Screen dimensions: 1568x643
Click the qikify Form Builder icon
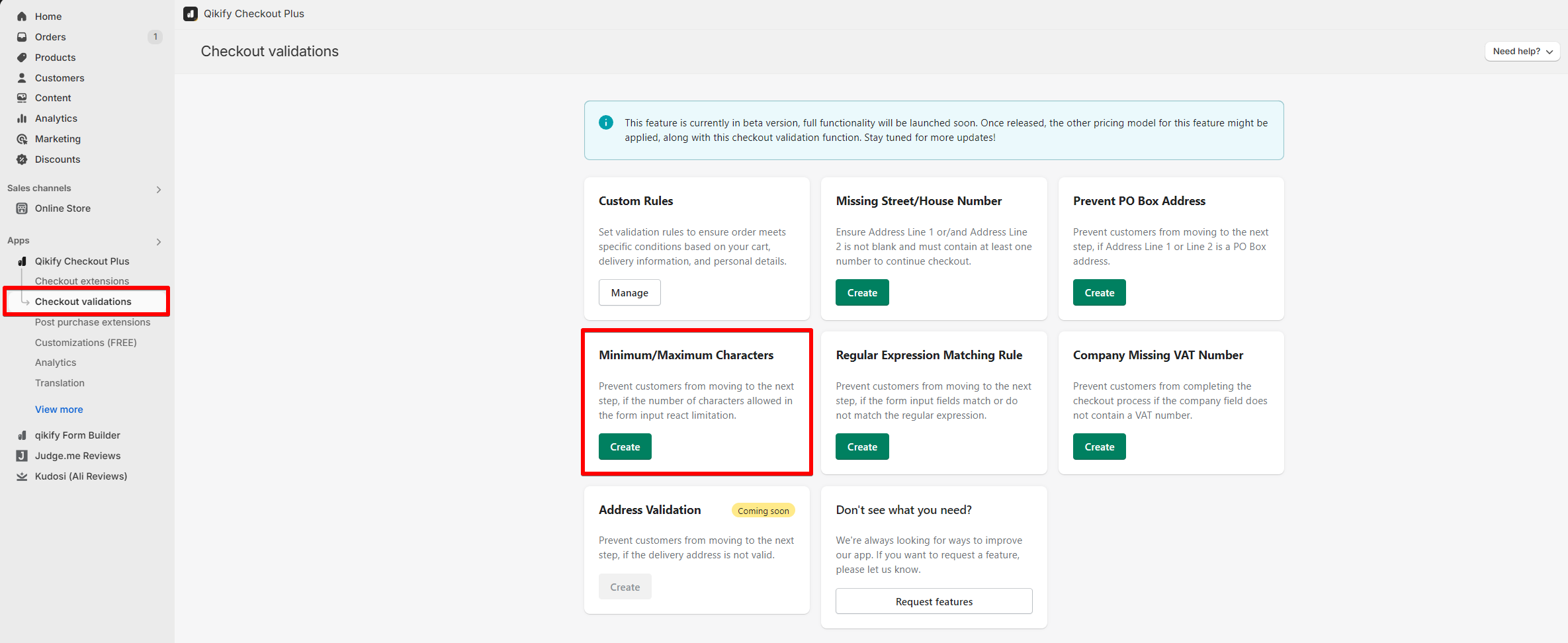[22, 435]
